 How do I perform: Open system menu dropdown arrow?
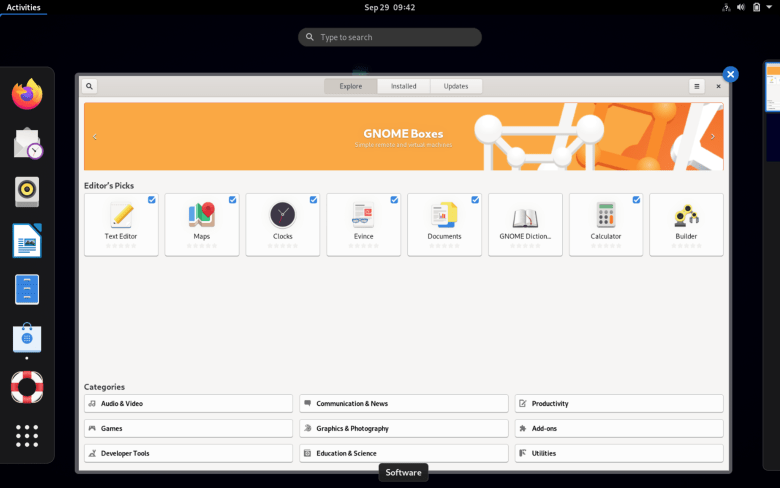click(x=770, y=7)
